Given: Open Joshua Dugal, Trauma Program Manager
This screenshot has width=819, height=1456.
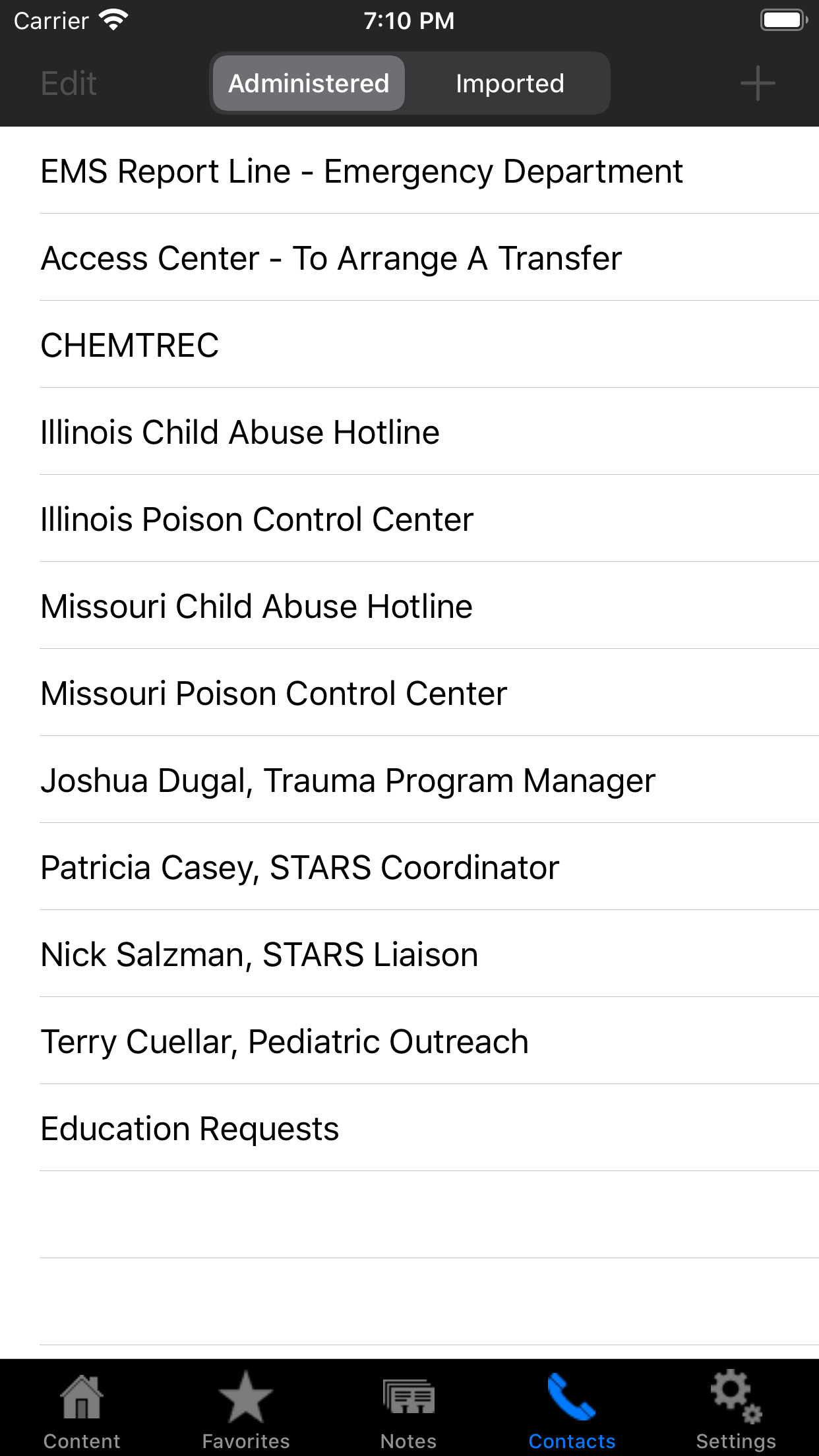Looking at the screenshot, I should tap(409, 779).
